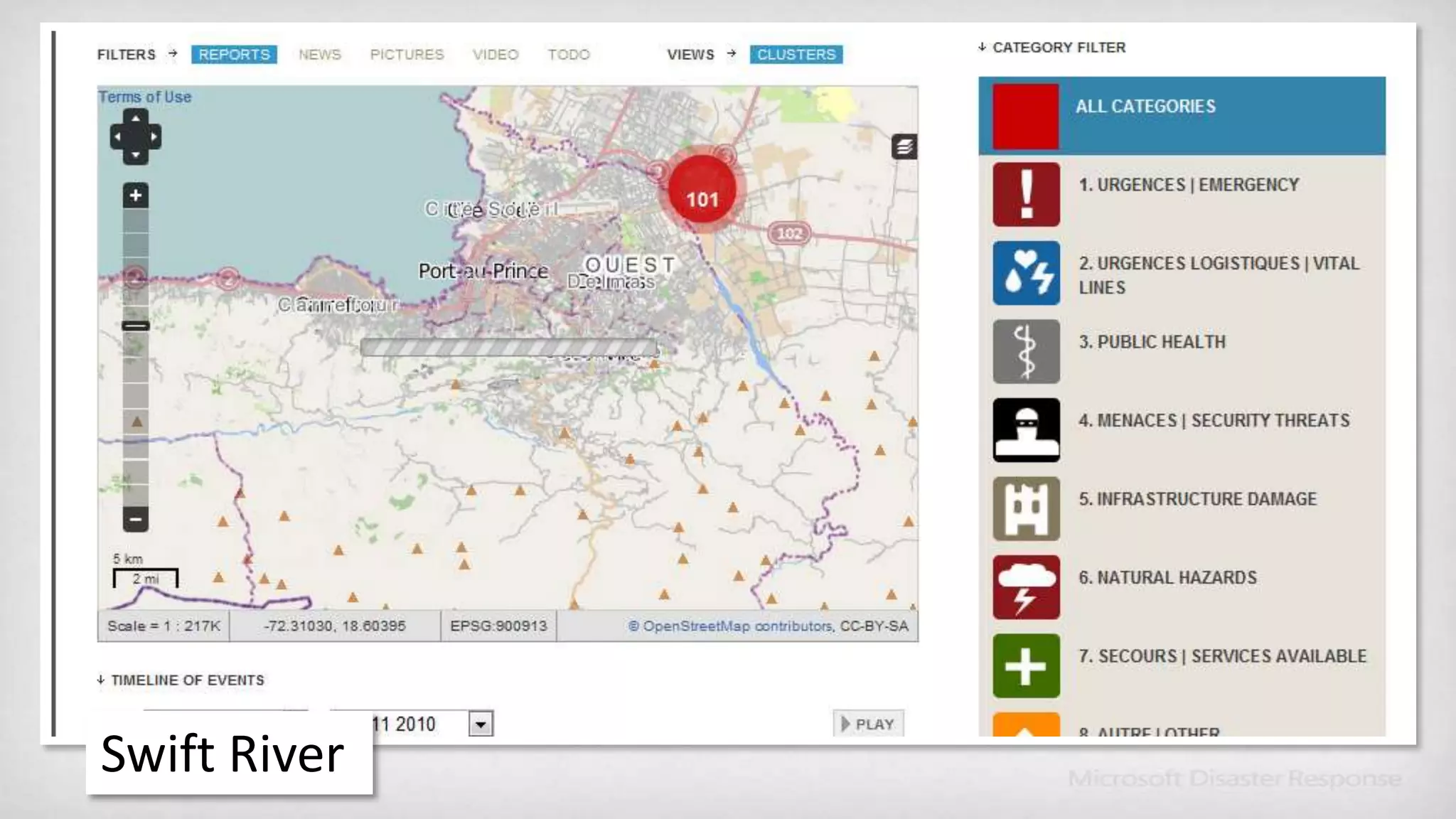The width and height of the screenshot is (1456, 819).
Task: Click the Public Health caduceus icon
Action: pos(1026,351)
